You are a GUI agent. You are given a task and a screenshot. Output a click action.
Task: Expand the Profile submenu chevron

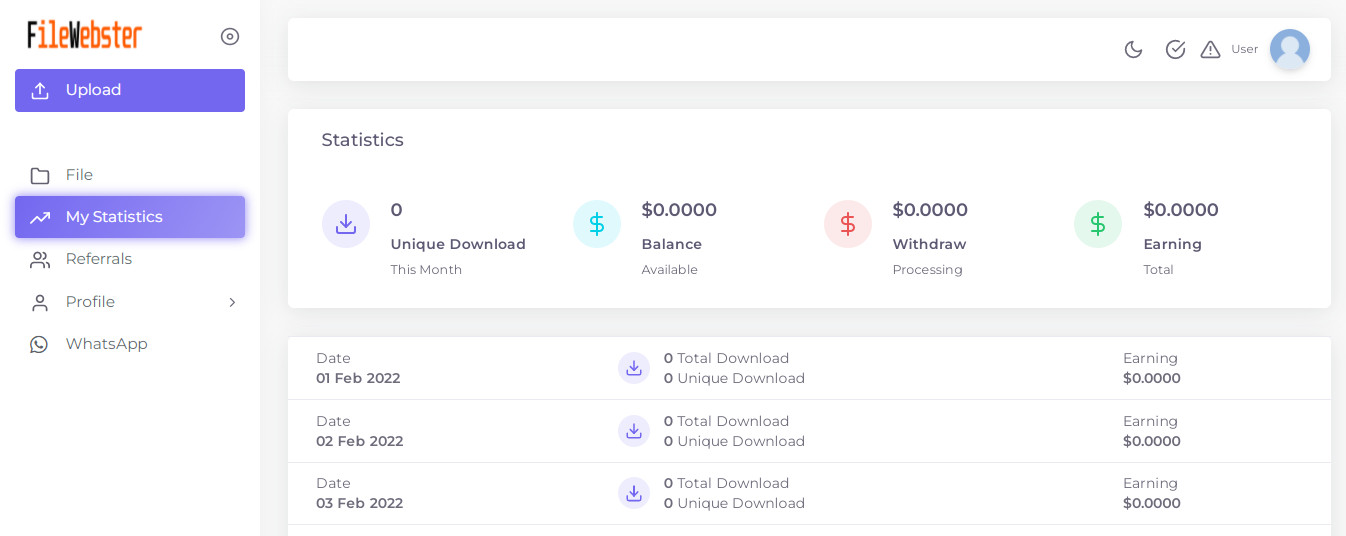[x=232, y=302]
